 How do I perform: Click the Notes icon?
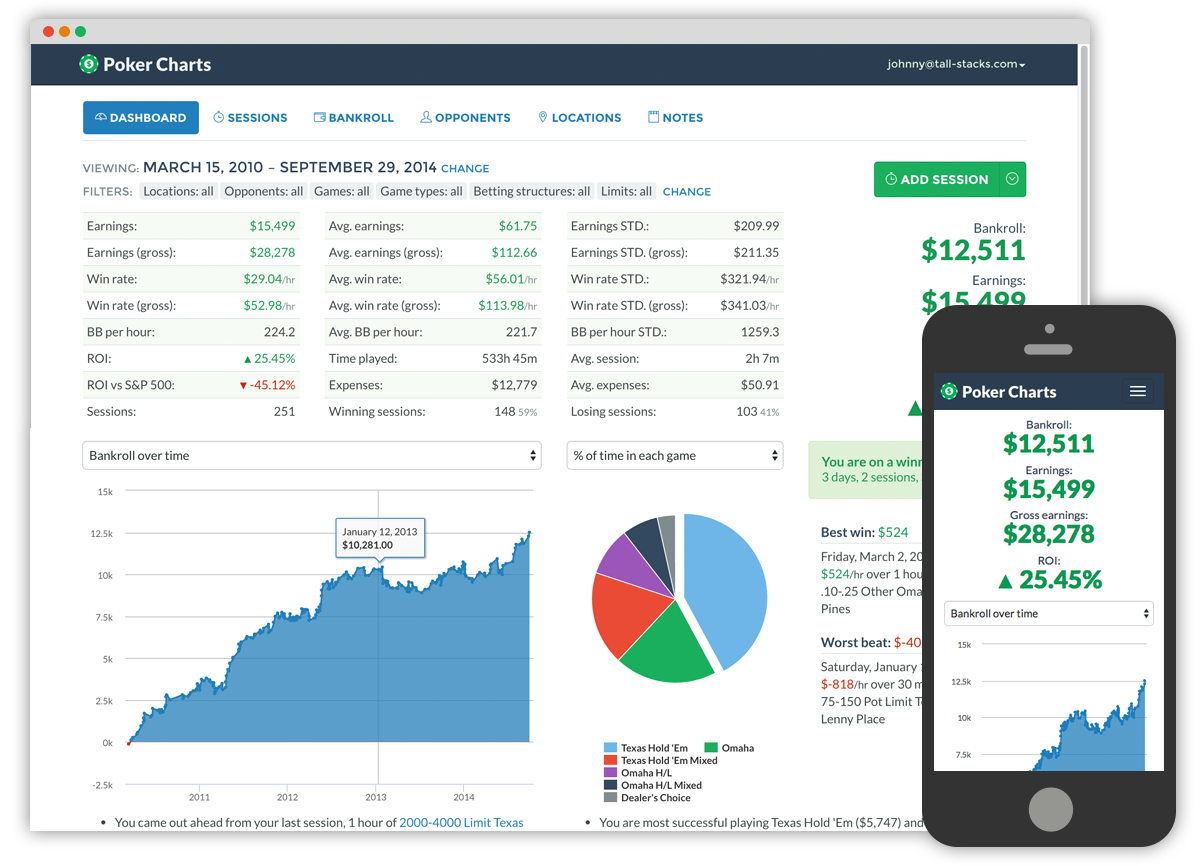[x=652, y=117]
